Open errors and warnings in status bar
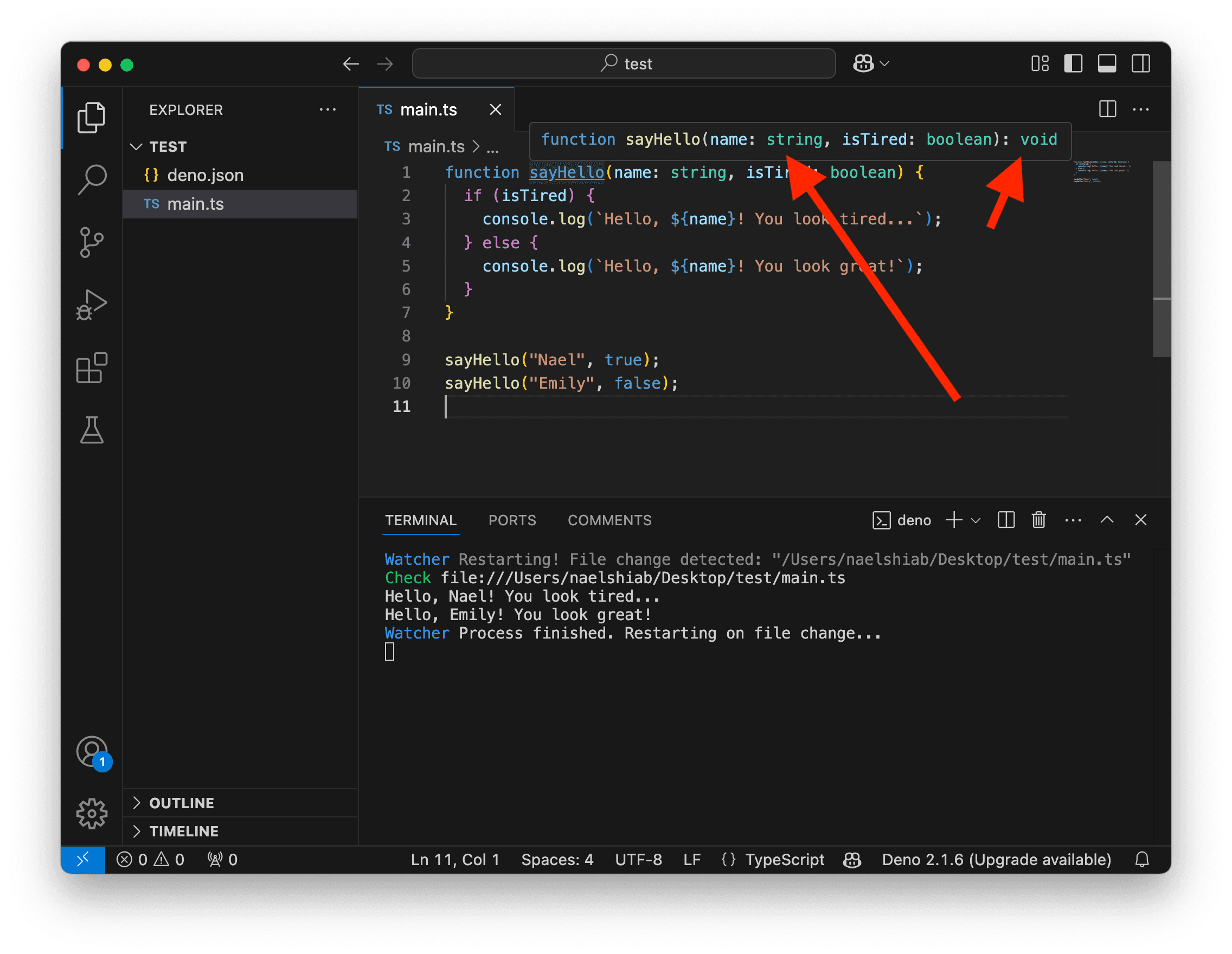Screen dimensions: 1232x954 pyautogui.click(x=150, y=859)
